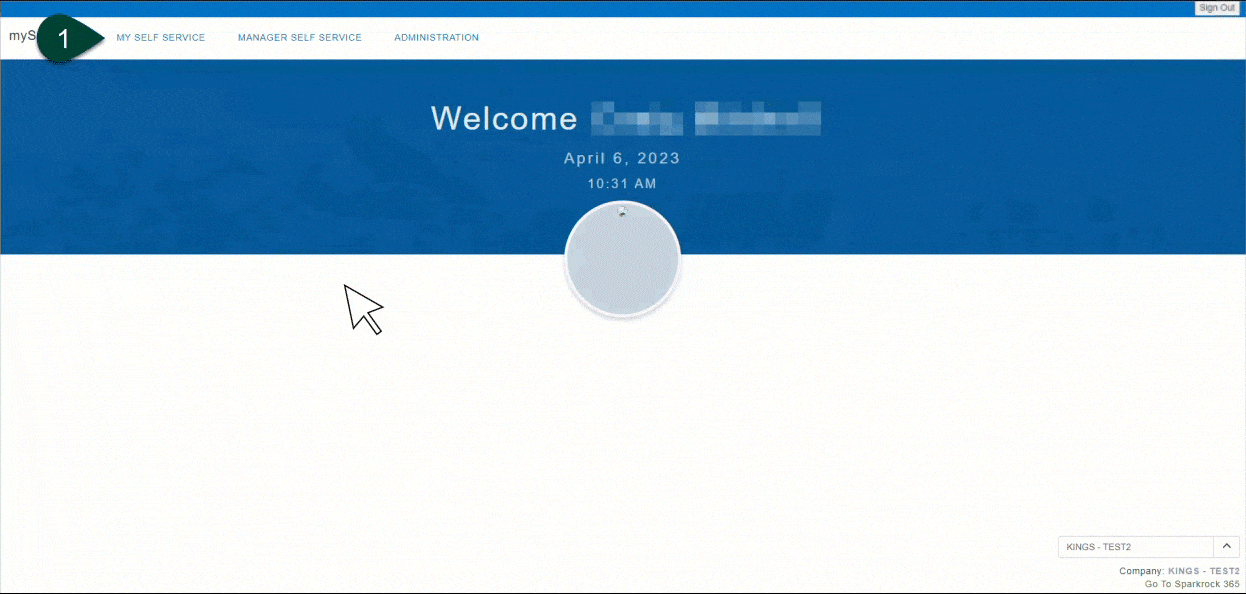Click the Welcome heading text
Screen dimensions: 1246x594
coord(504,119)
